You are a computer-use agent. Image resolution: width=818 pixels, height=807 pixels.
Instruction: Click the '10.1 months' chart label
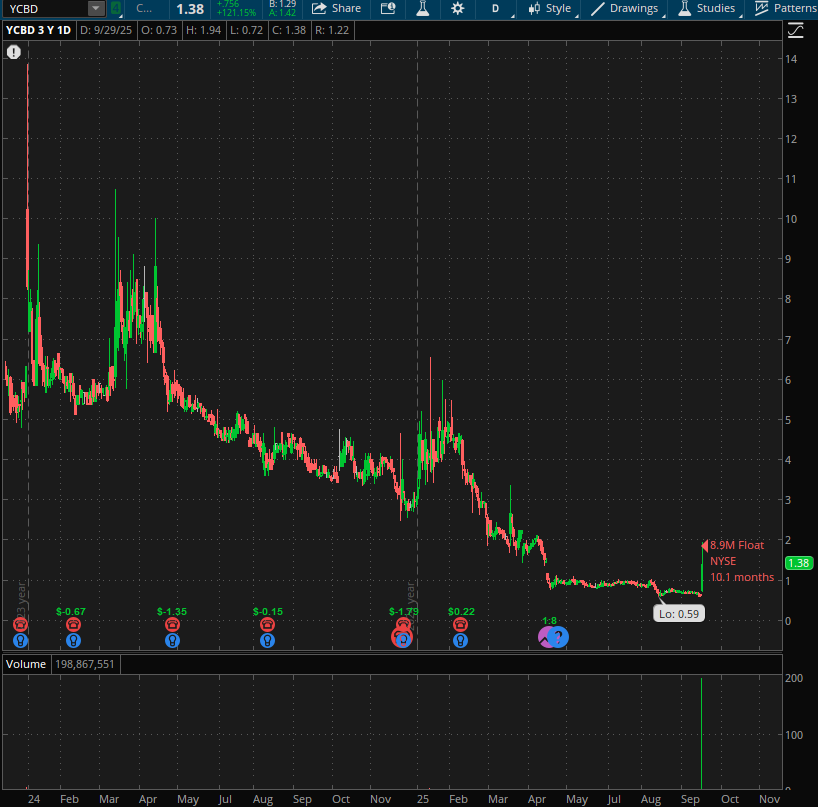click(742, 577)
